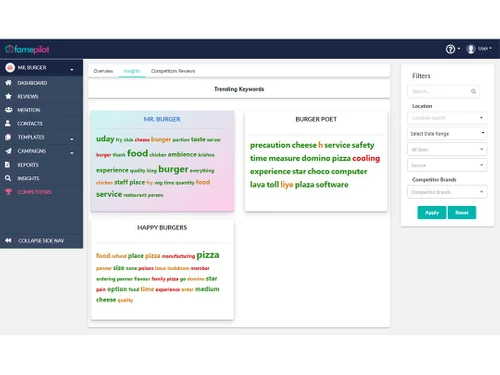Open the help question mark icon
Viewport: 500px width, 375px height.
pos(450,49)
